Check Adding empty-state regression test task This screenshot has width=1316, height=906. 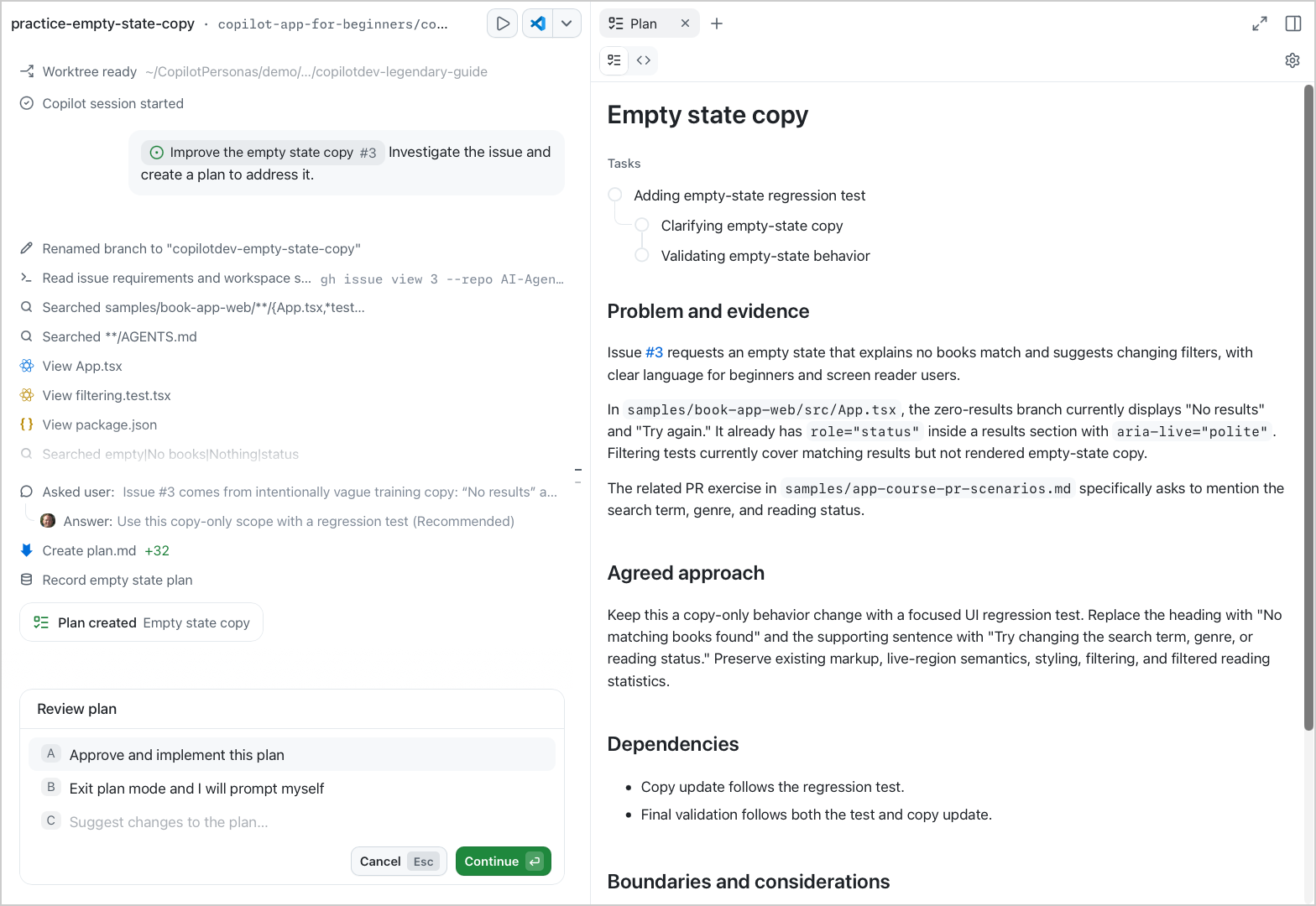[x=615, y=195]
